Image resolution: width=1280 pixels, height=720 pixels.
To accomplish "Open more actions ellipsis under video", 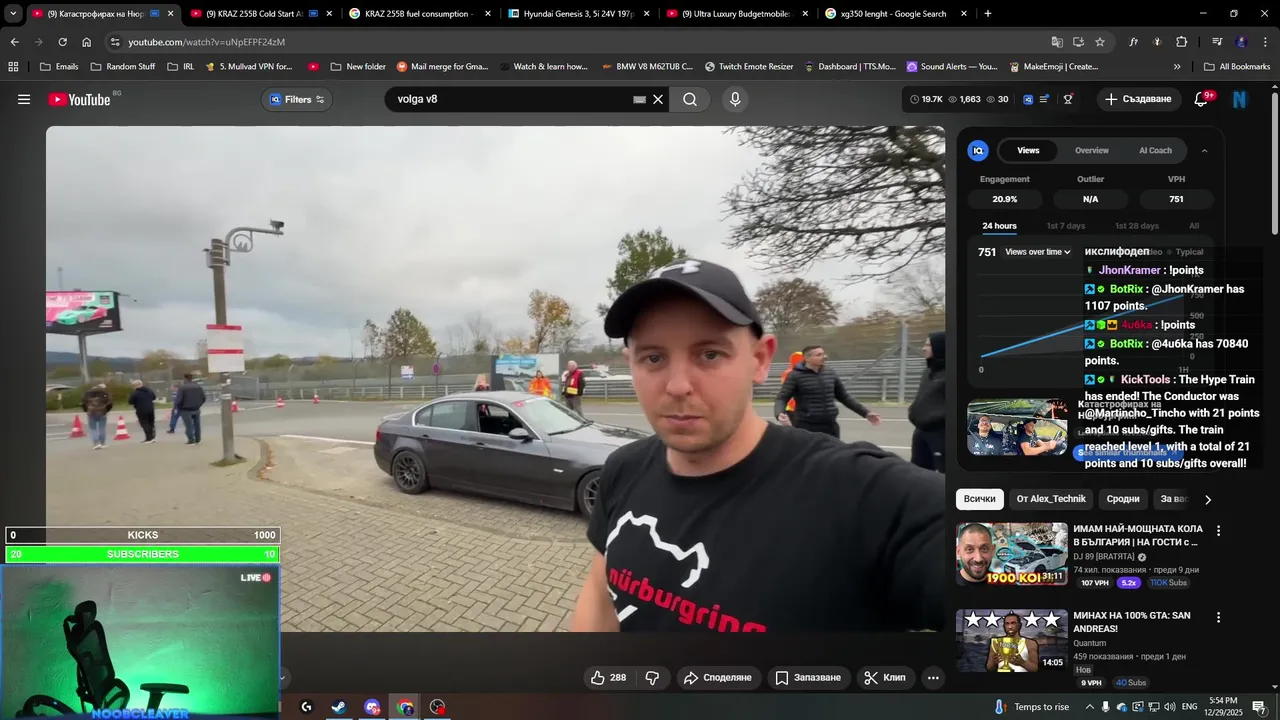I will (933, 677).
